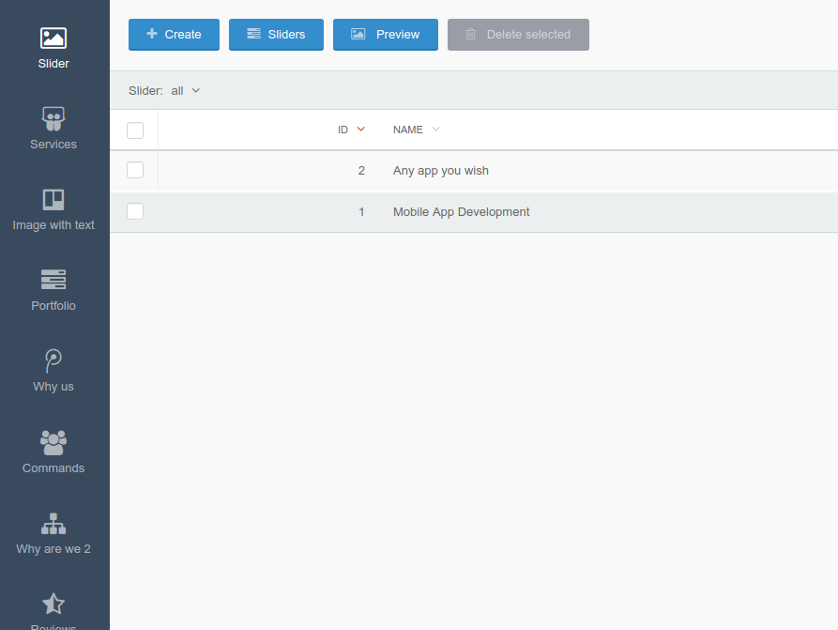Click the Delete selected button

pyautogui.click(x=518, y=35)
